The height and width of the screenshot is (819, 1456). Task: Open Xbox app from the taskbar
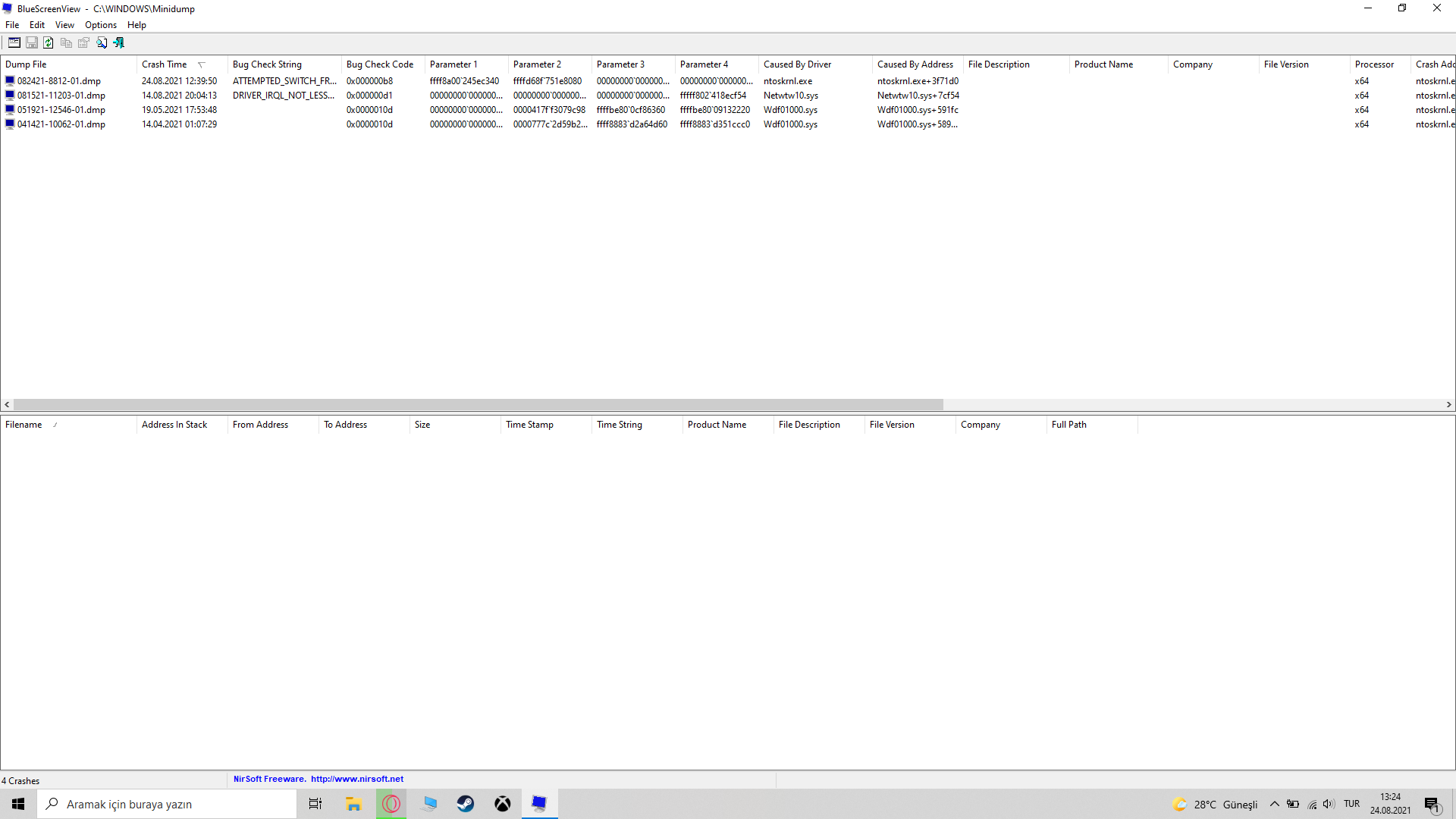(x=503, y=804)
